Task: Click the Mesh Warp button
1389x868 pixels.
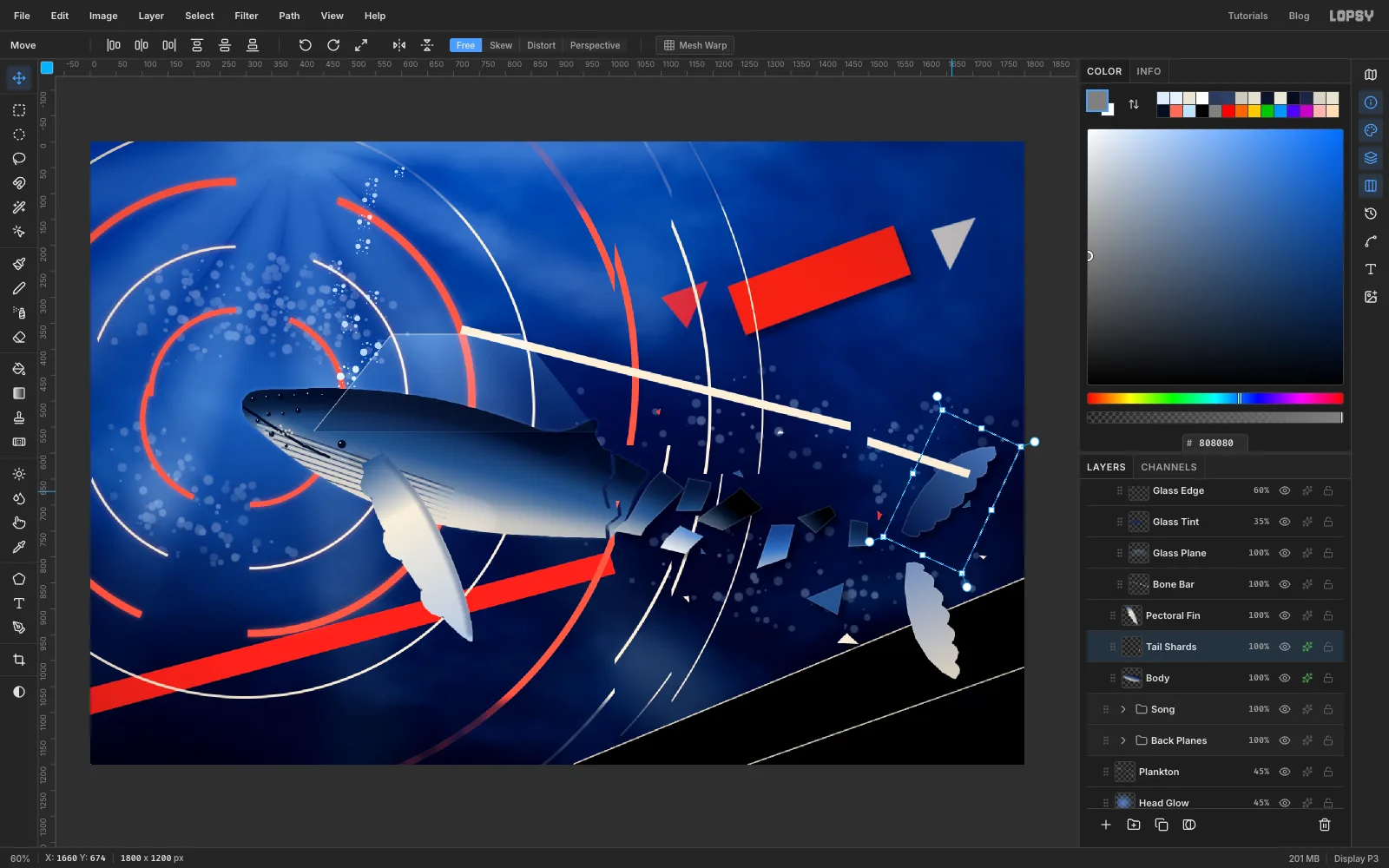Action: click(695, 45)
